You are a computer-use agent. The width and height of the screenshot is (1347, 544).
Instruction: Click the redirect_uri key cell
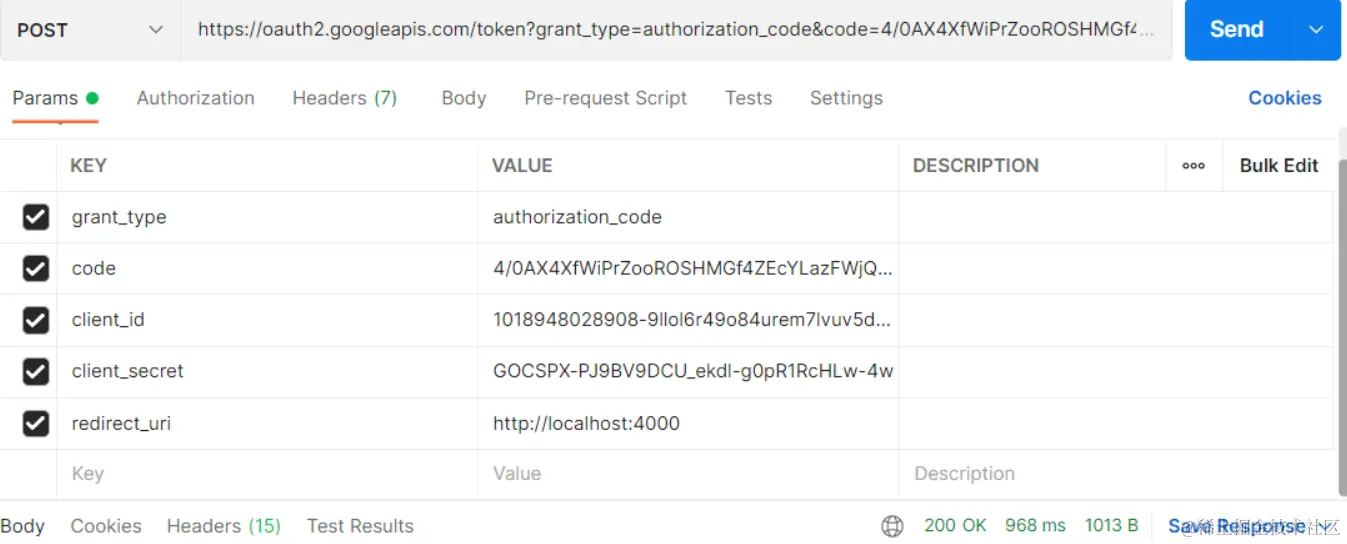click(x=268, y=423)
